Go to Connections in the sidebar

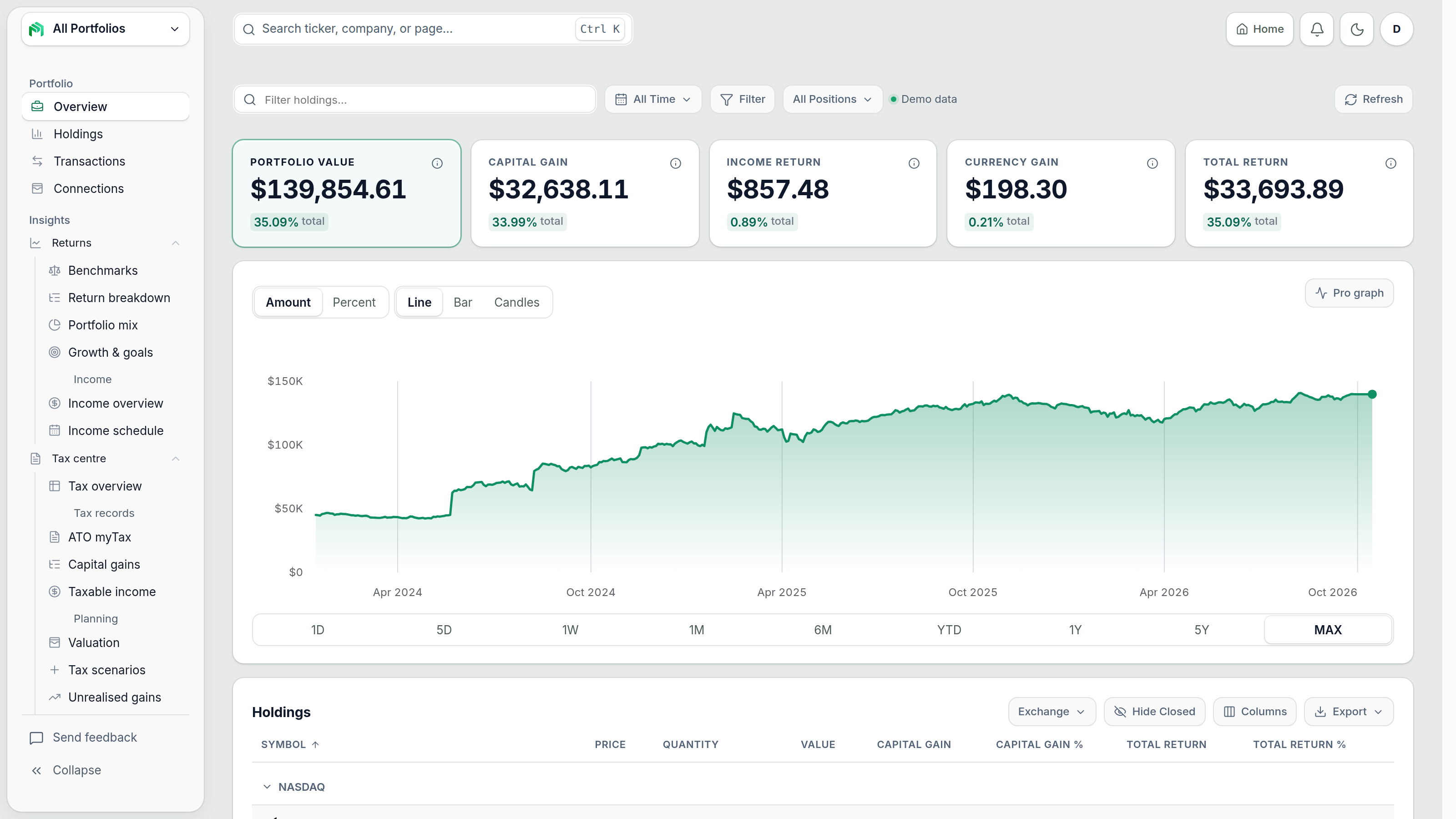[x=106, y=191]
